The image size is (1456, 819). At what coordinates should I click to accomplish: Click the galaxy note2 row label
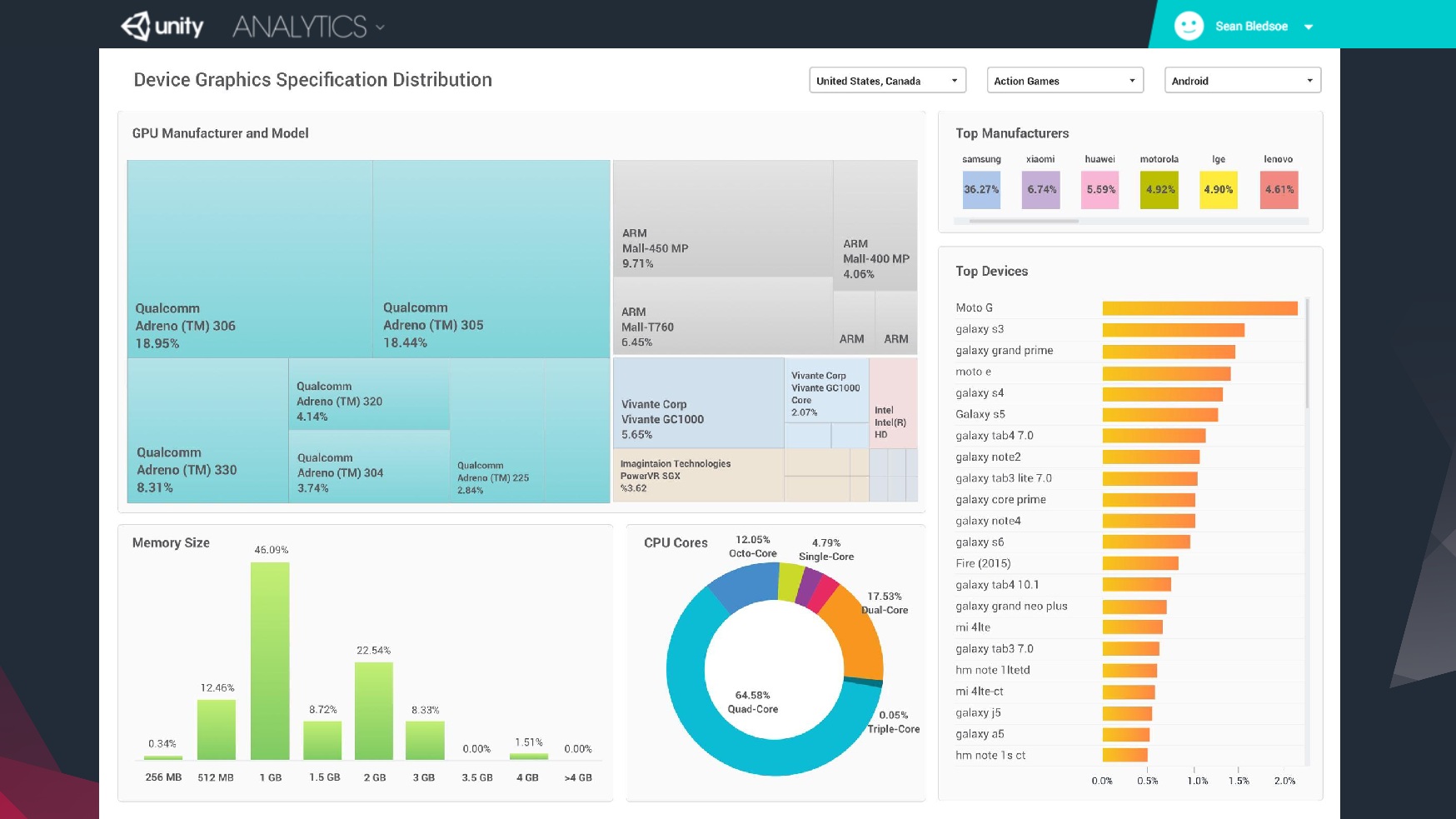coord(988,457)
